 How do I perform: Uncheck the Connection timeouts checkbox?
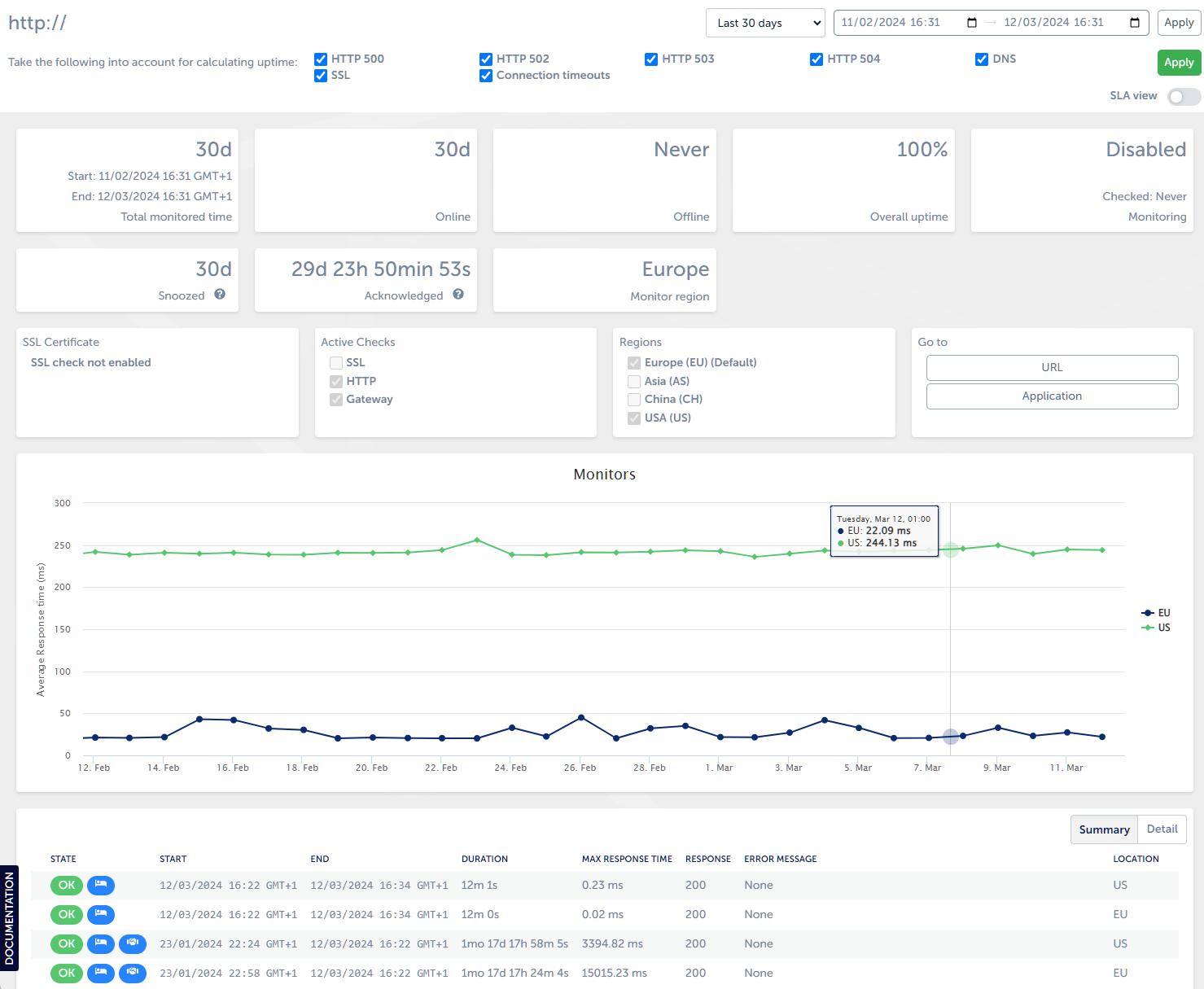[x=486, y=76]
